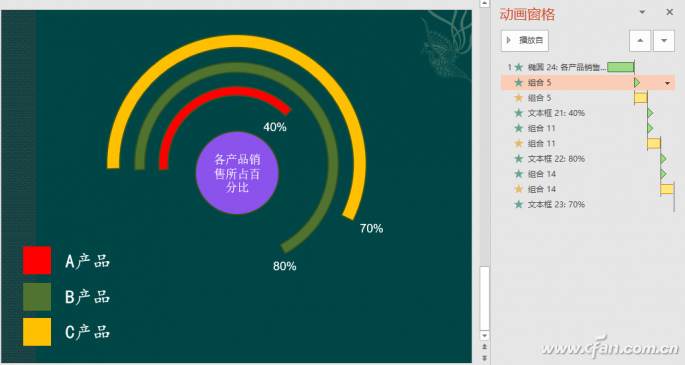Click the 播放自 play button
Screen dimensions: 685x365
click(x=525, y=41)
